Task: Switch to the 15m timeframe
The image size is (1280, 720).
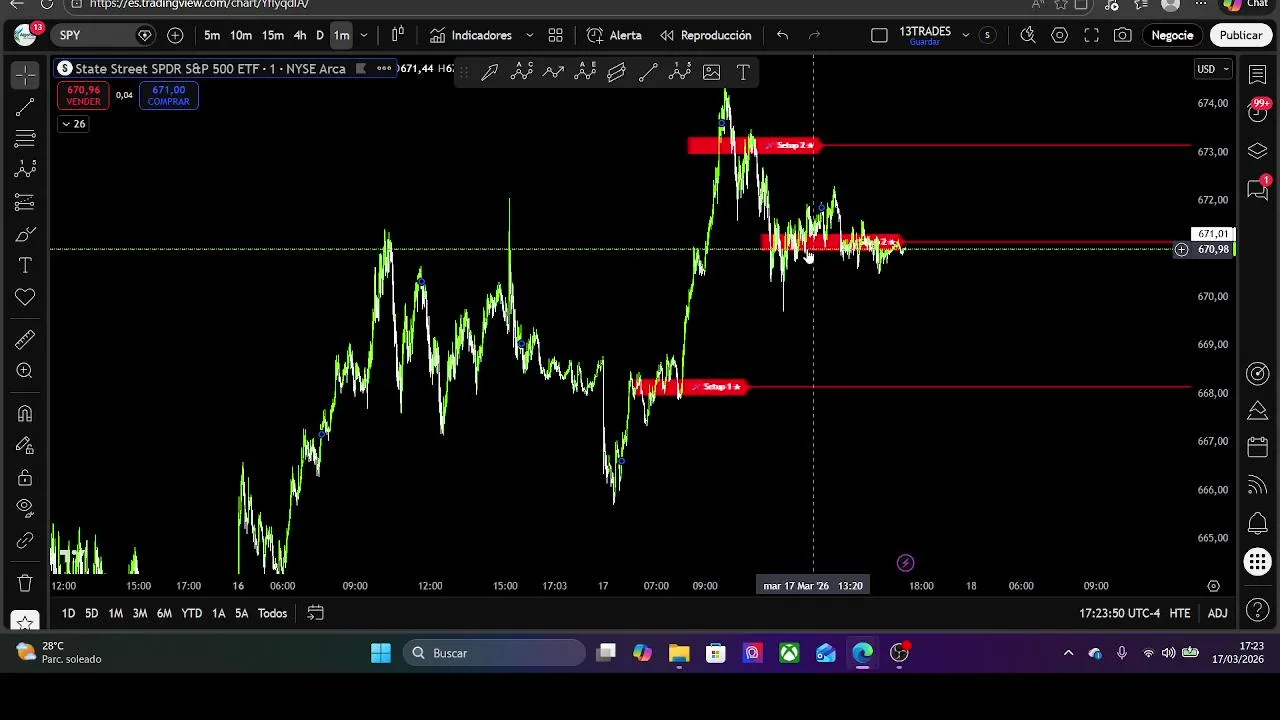Action: 273,35
